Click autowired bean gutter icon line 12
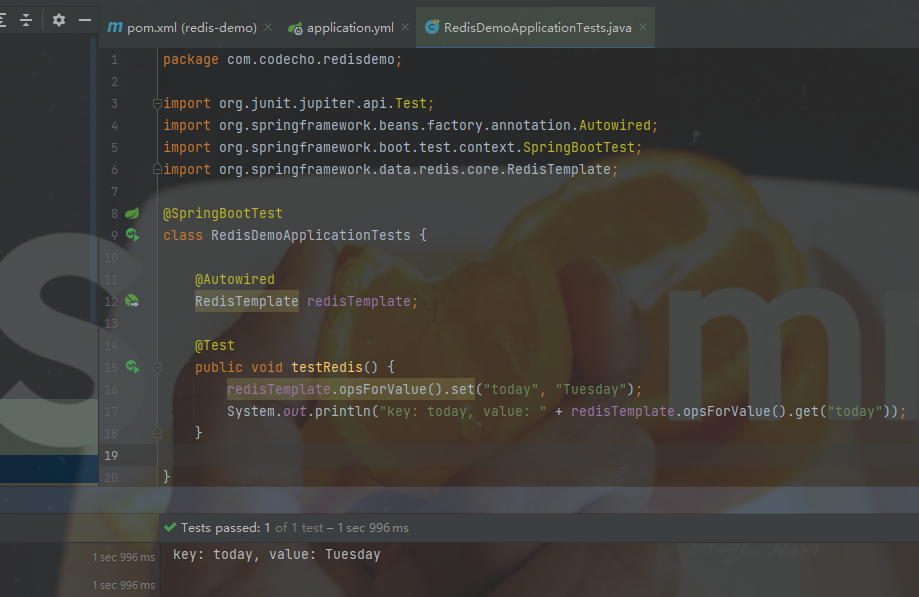 click(x=132, y=301)
